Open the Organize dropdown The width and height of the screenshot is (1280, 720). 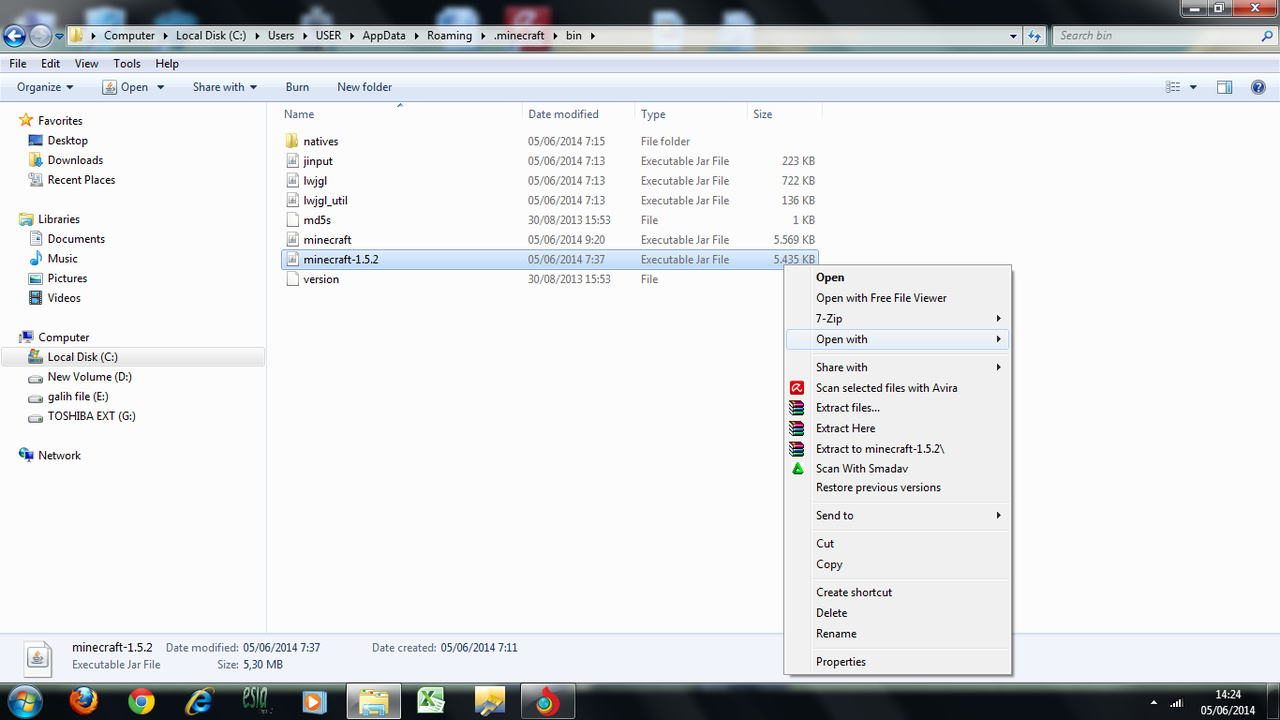[45, 87]
